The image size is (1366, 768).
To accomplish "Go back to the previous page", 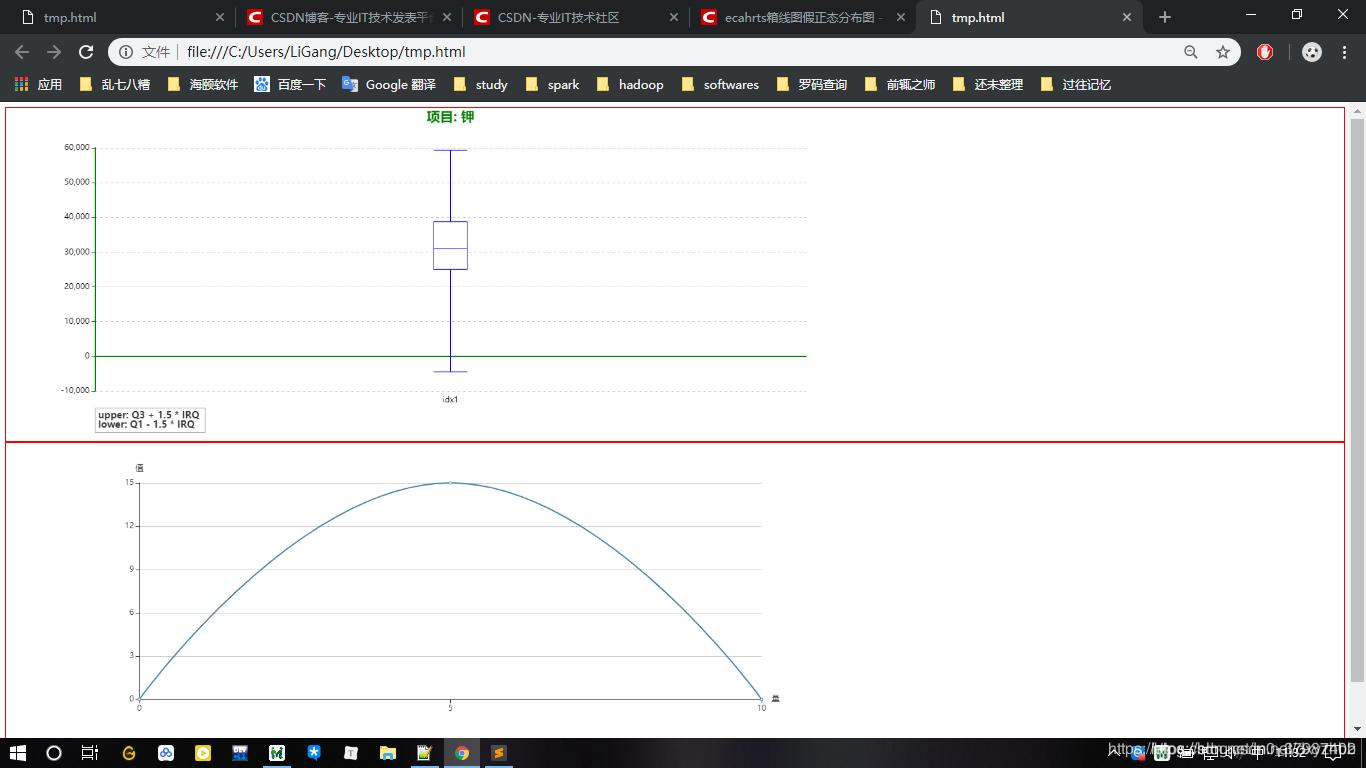I will 22,52.
